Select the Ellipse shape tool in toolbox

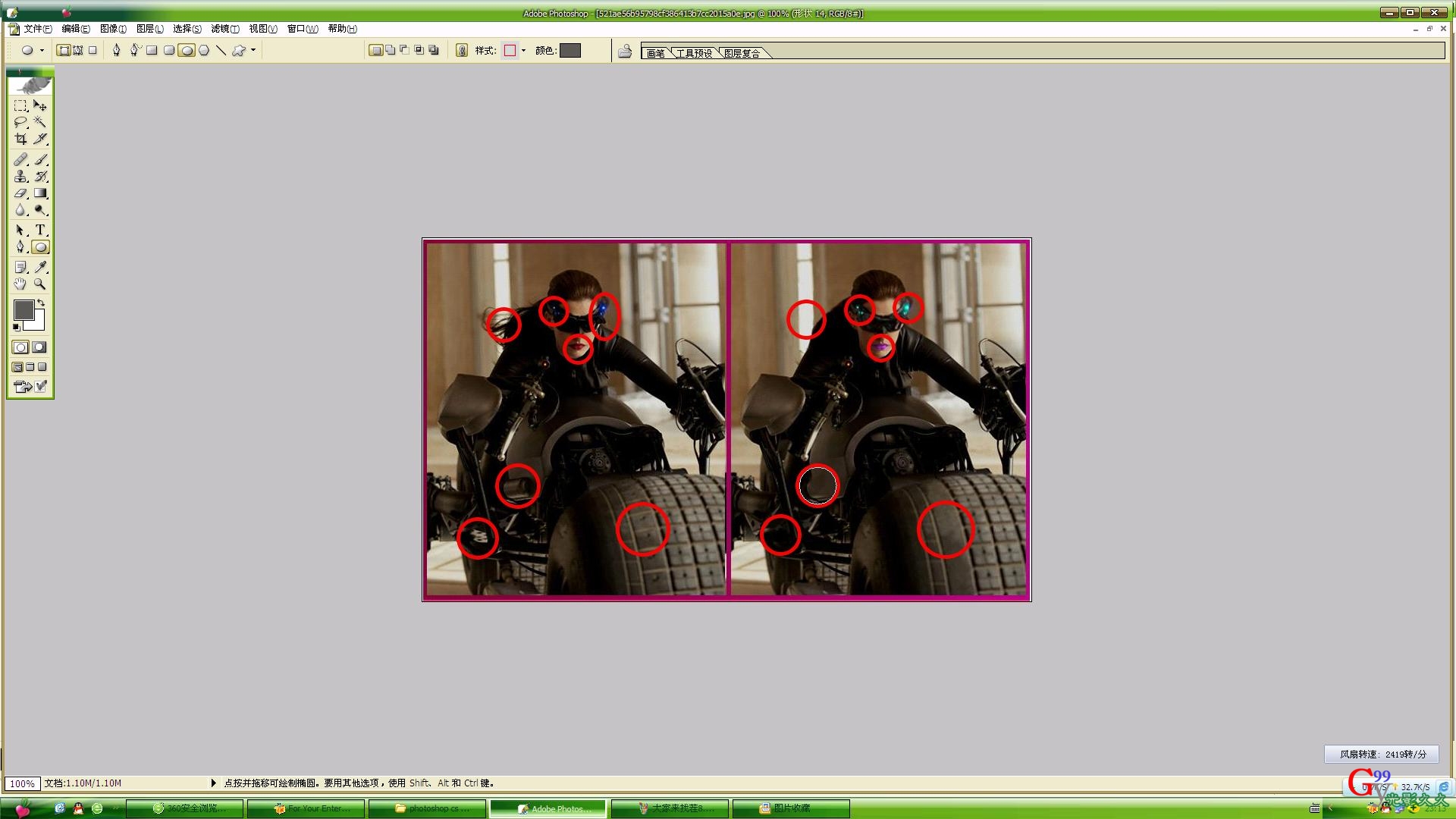[40, 246]
